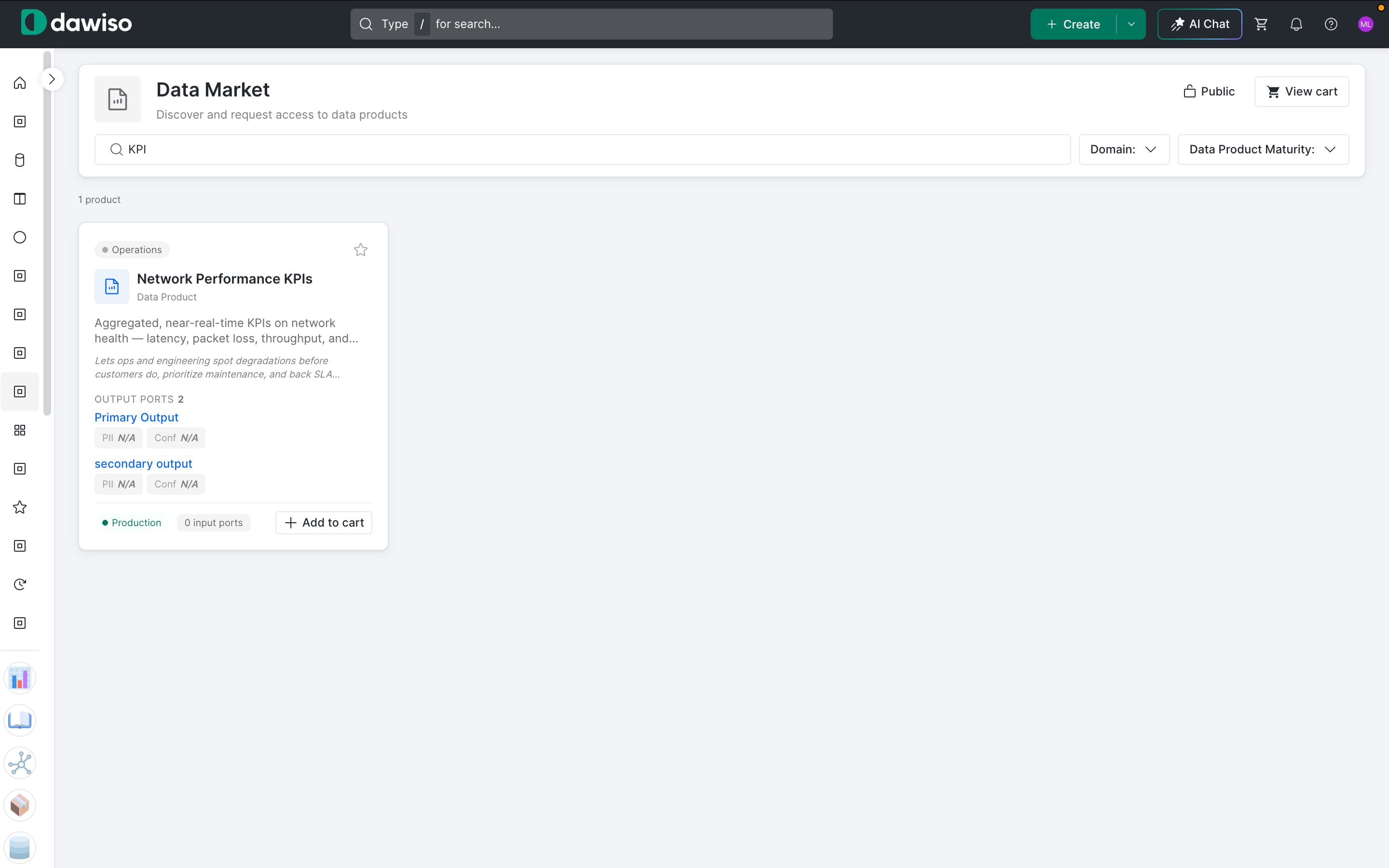The width and height of the screenshot is (1389, 868).
Task: Click the View cart button
Action: [1301, 91]
